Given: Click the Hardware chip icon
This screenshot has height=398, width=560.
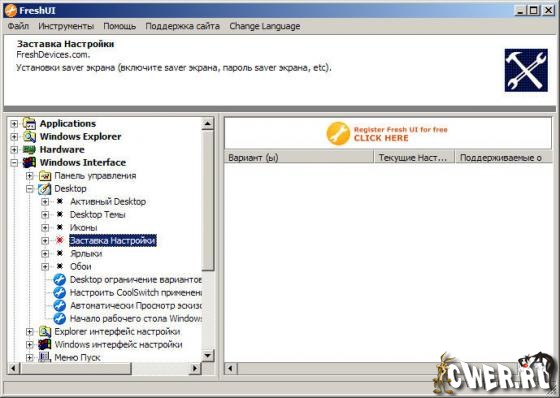Looking at the screenshot, I should point(29,149).
